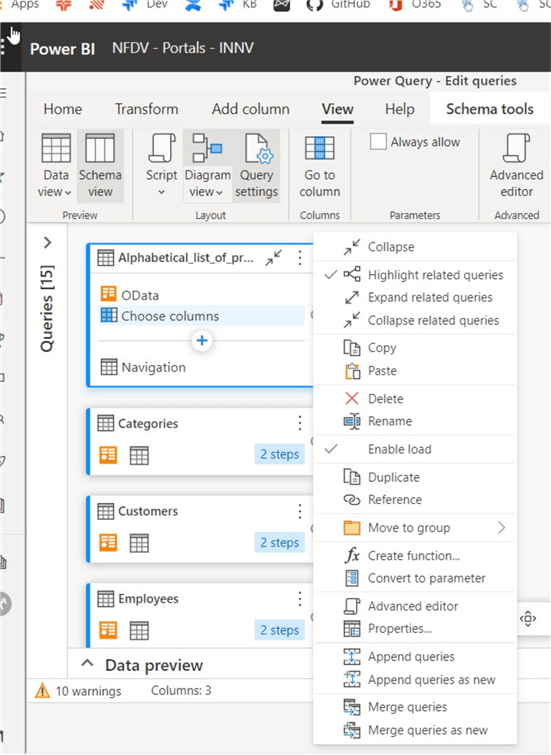Image resolution: width=551 pixels, height=755 pixels.
Task: Open the Schema tools tab
Action: point(489,109)
